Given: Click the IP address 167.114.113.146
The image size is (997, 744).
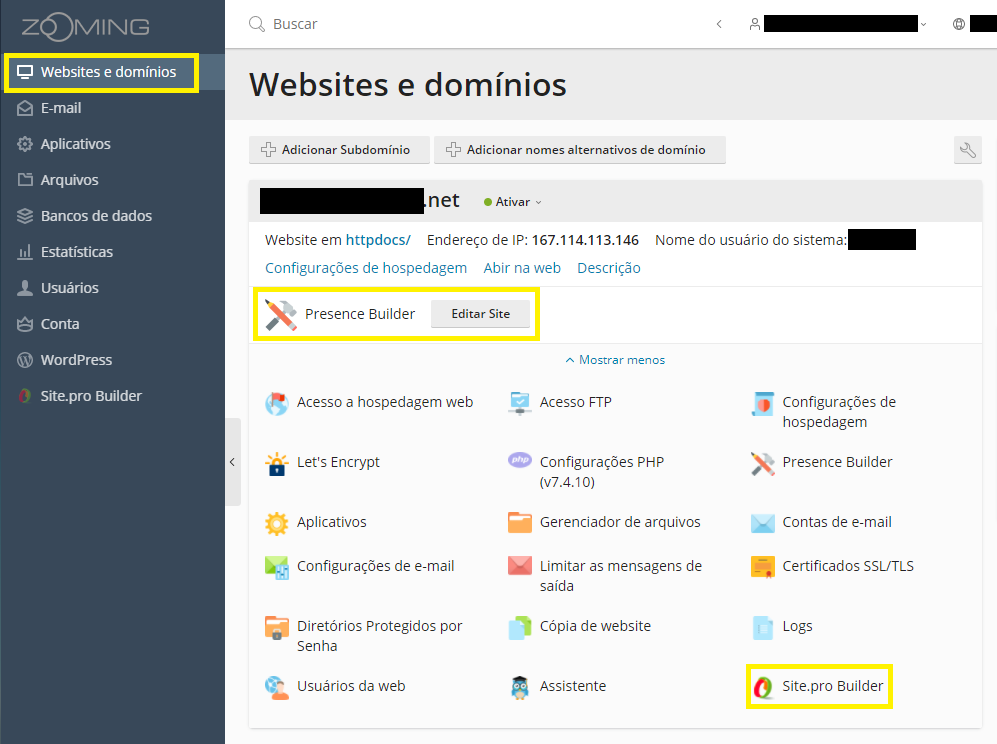Looking at the screenshot, I should point(585,240).
